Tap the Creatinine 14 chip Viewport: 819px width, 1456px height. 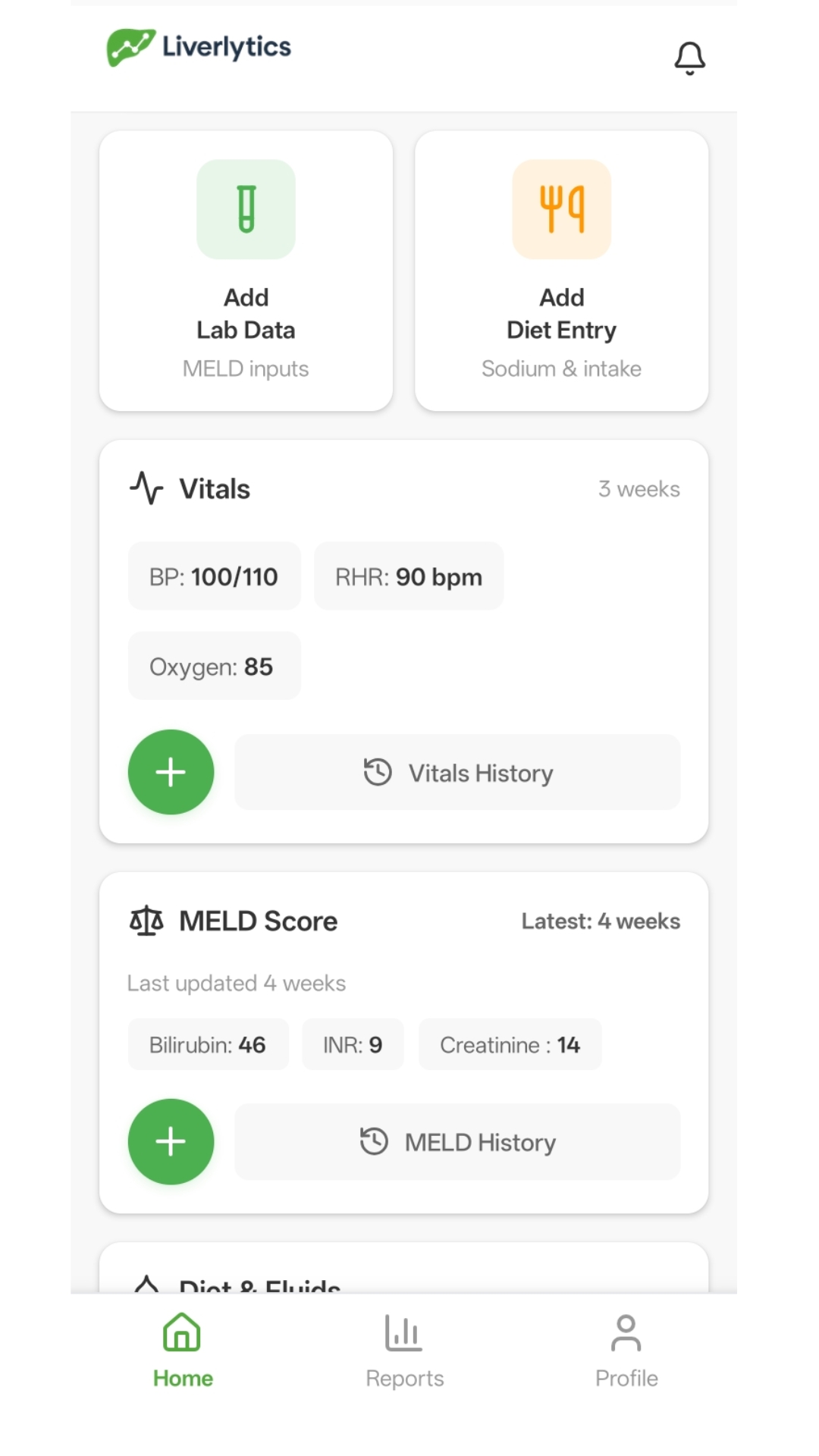tap(510, 1045)
